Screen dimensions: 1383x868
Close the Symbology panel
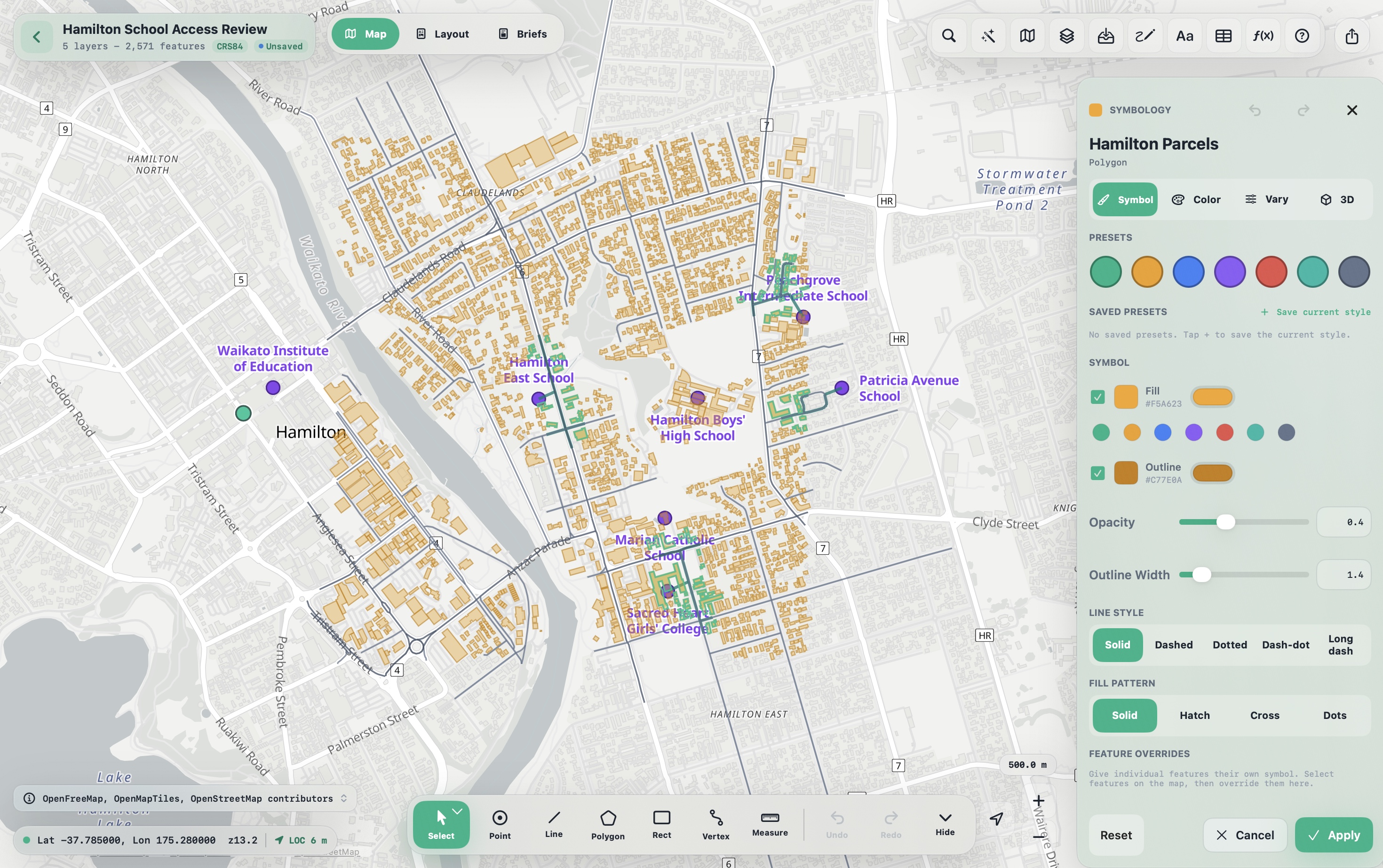click(1352, 110)
